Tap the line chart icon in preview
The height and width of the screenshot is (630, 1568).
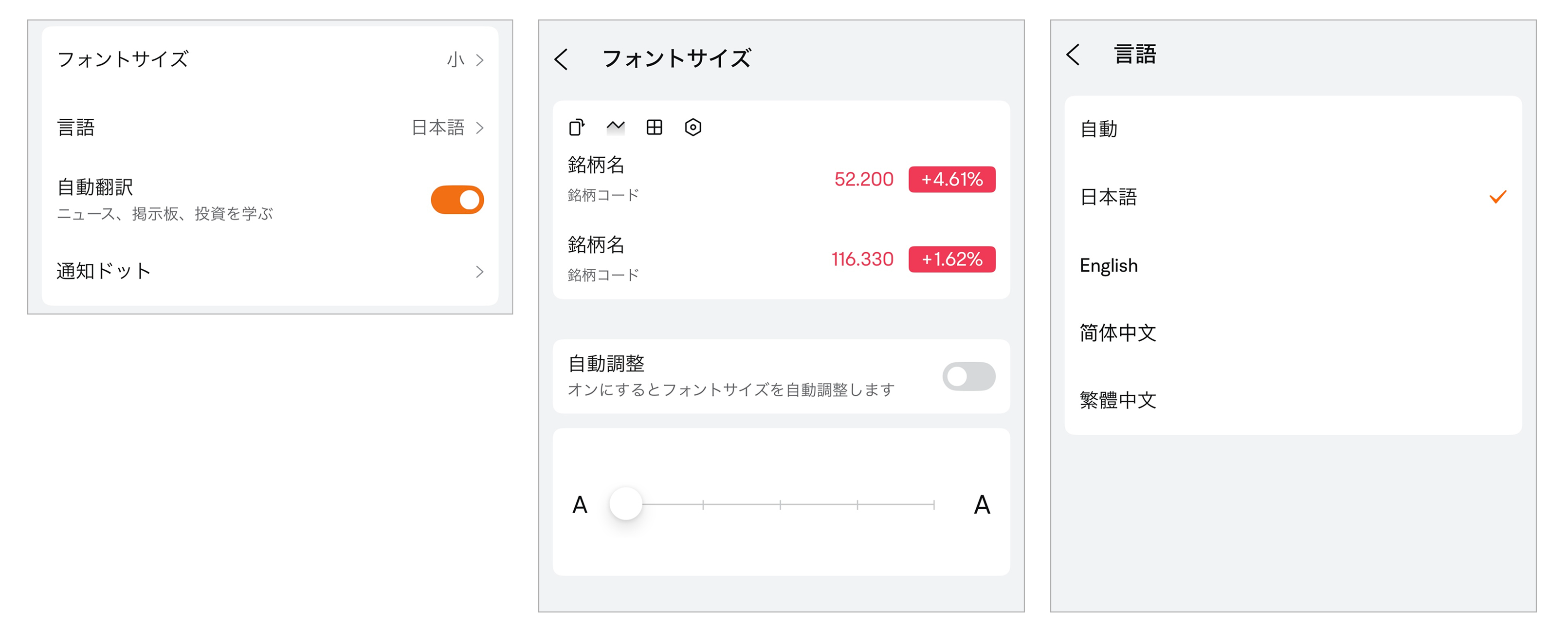(x=616, y=127)
